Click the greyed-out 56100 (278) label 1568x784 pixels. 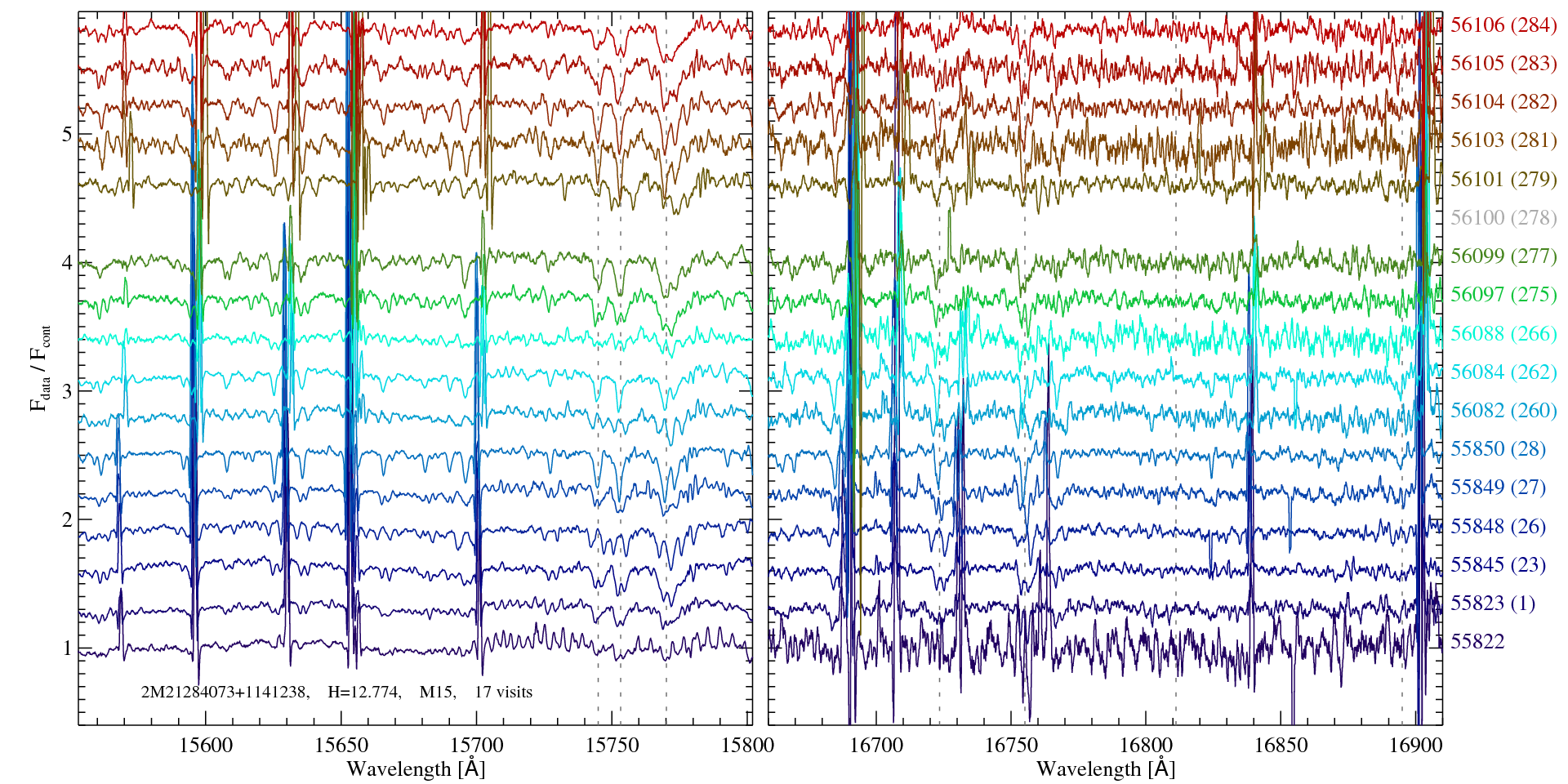click(x=1503, y=218)
